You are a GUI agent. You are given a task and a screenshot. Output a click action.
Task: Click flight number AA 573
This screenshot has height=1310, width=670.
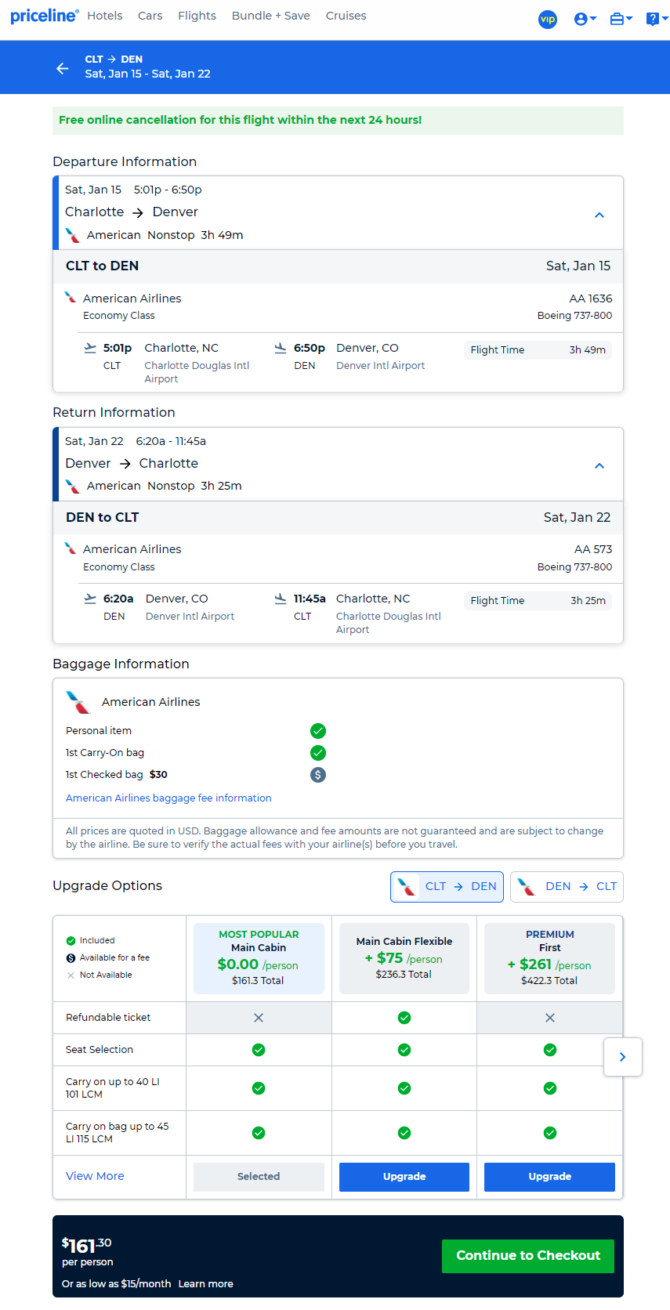(x=594, y=549)
